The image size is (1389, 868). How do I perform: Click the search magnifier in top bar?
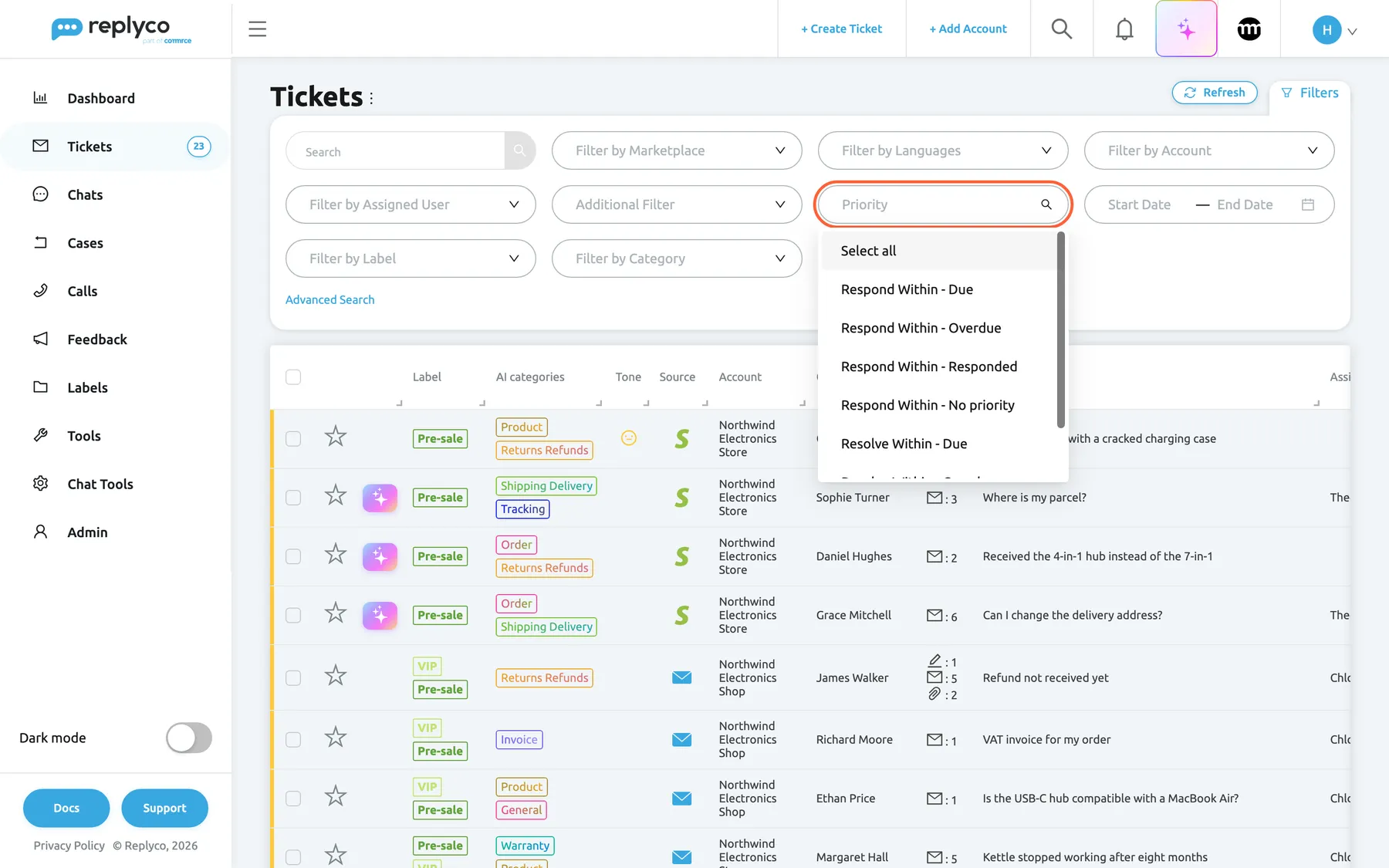(x=1062, y=29)
